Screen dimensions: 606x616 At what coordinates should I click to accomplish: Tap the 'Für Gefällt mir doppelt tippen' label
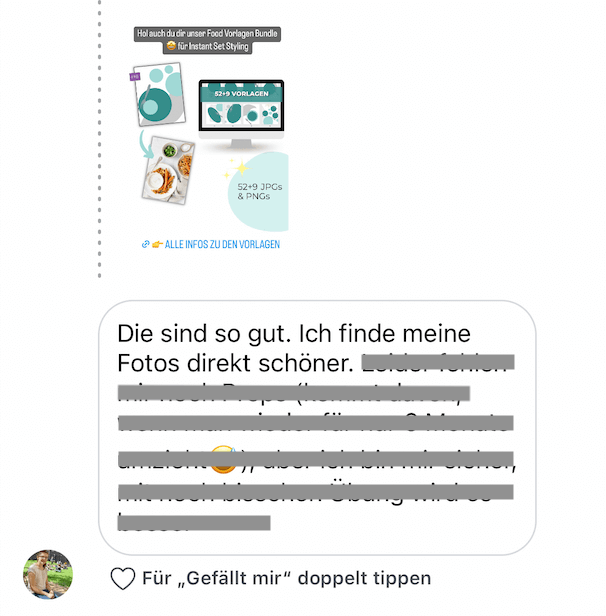[x=286, y=578]
